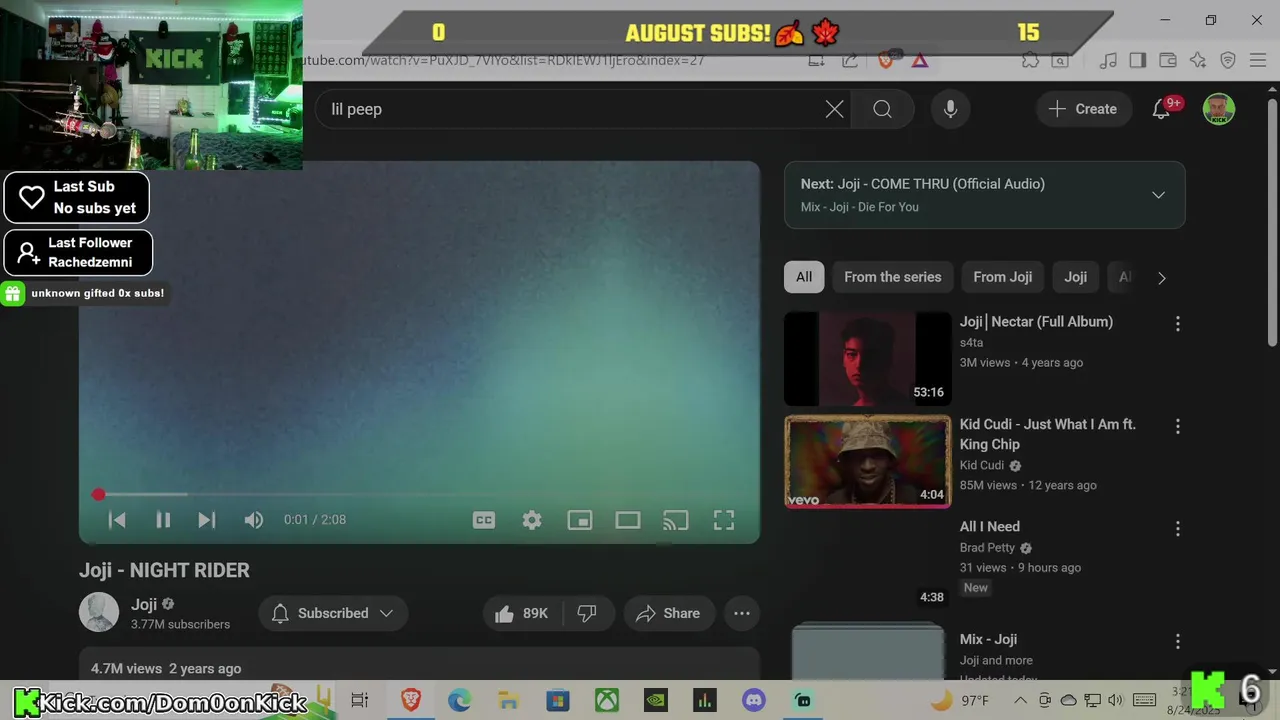Skip to previous video in playlist
This screenshot has width=1280, height=720.
117,520
